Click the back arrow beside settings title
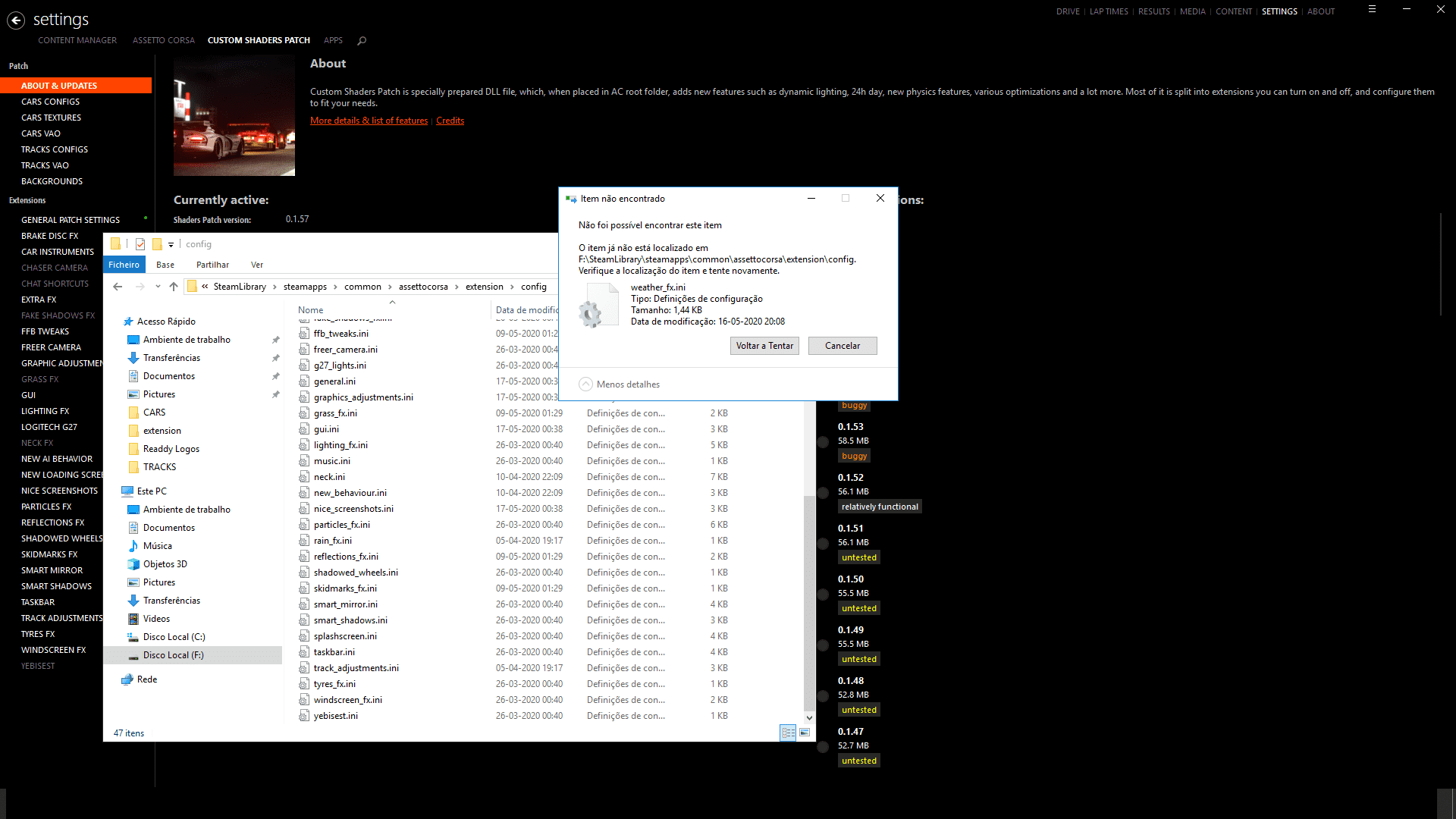This screenshot has height=819, width=1456. [16, 20]
